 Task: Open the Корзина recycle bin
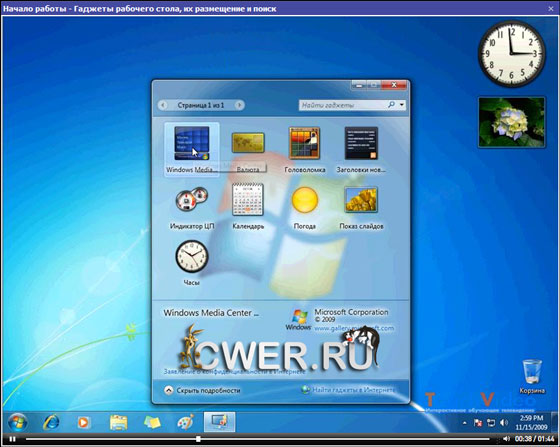(x=532, y=376)
